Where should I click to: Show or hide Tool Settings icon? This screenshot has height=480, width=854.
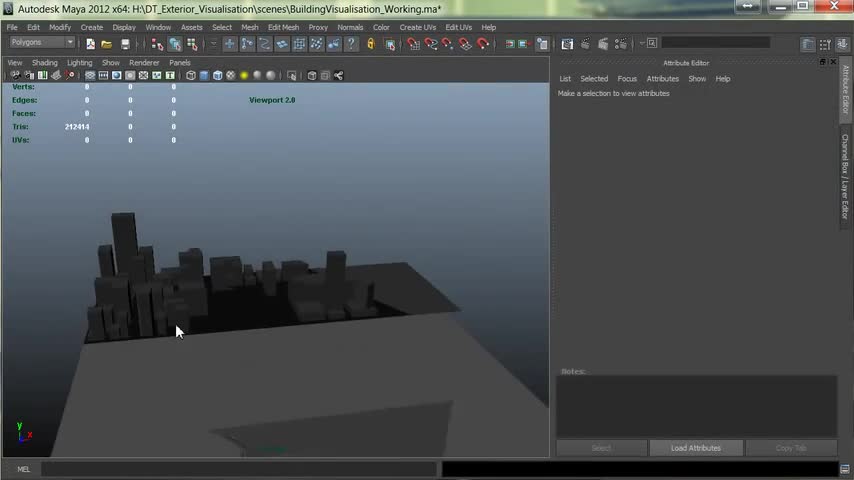(825, 44)
